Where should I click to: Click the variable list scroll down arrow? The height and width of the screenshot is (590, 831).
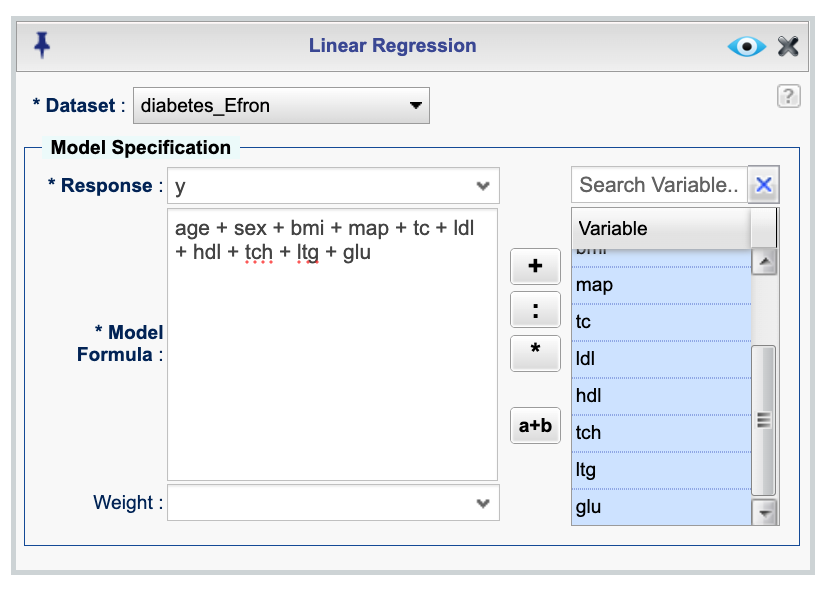(764, 512)
